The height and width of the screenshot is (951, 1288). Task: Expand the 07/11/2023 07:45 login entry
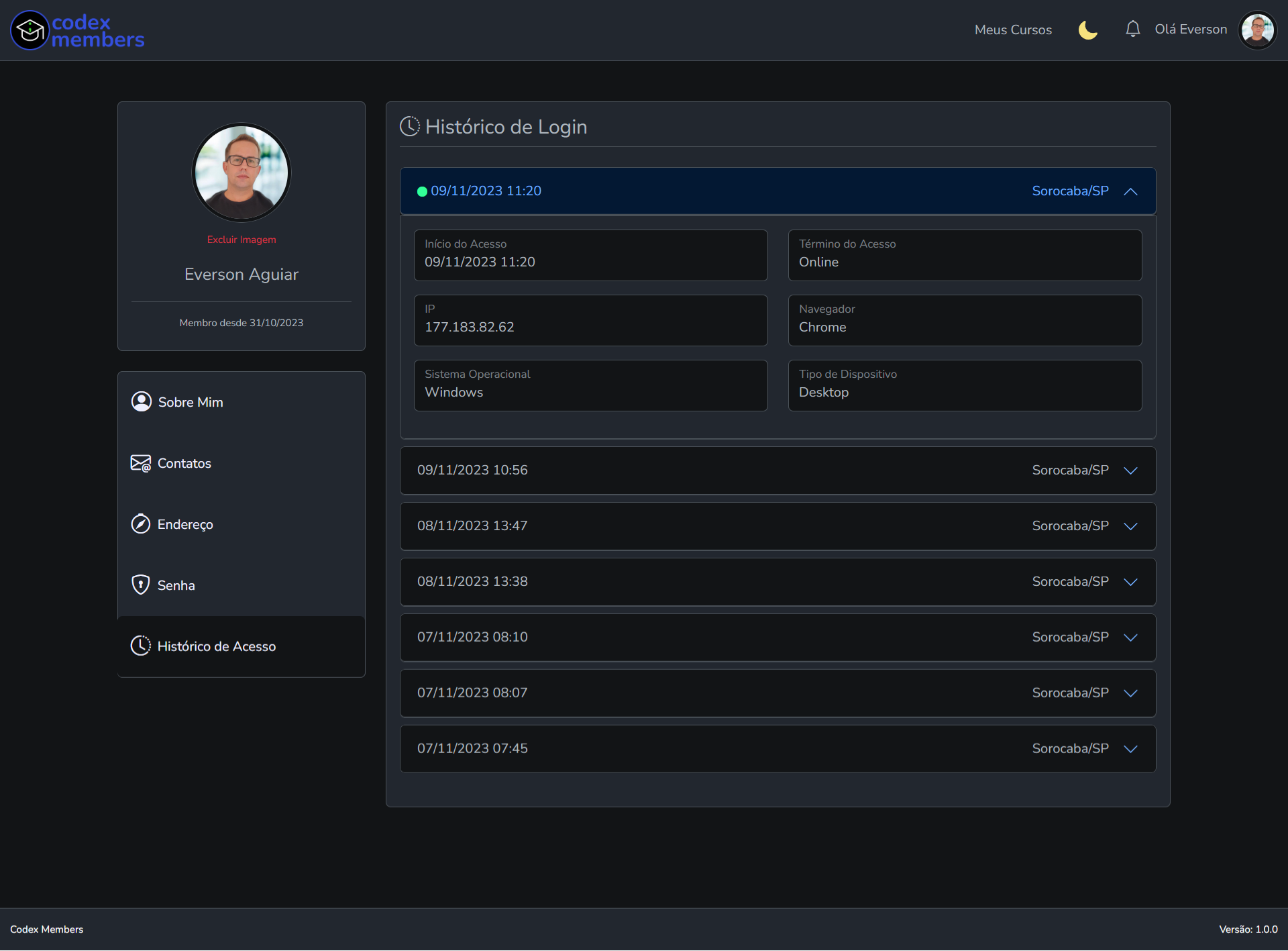tap(1131, 748)
